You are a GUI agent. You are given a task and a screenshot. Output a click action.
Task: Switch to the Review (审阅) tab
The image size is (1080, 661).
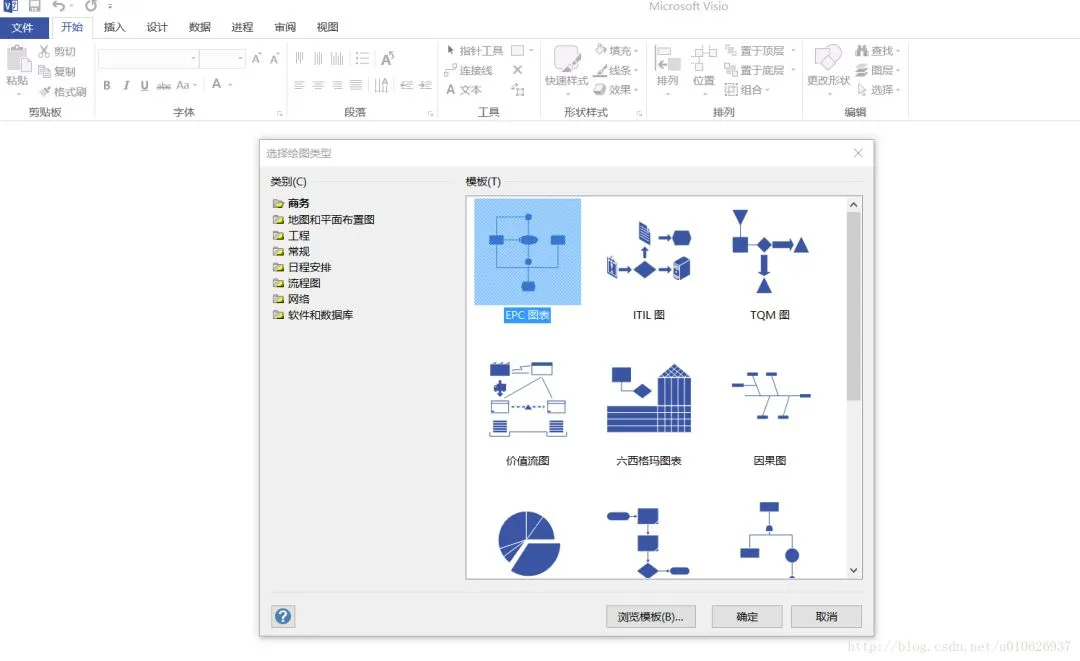pyautogui.click(x=285, y=28)
